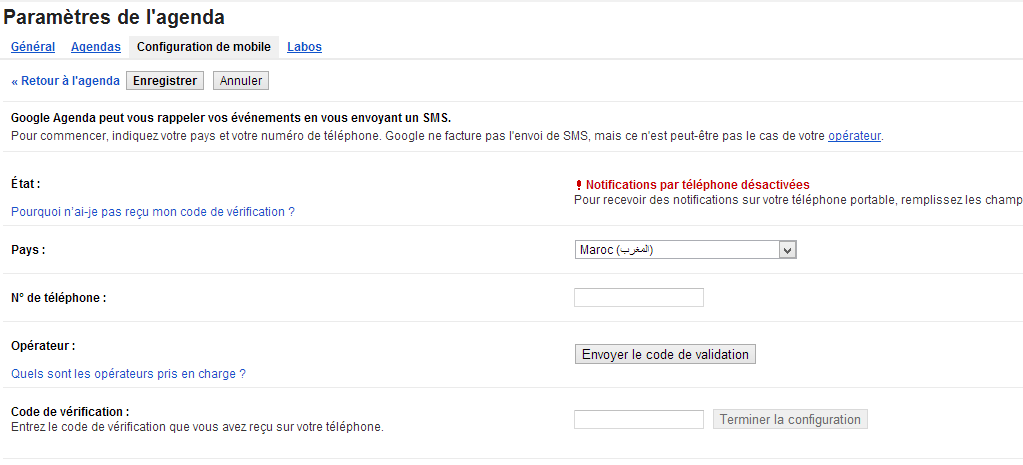Switch to the Général tab

(33, 47)
